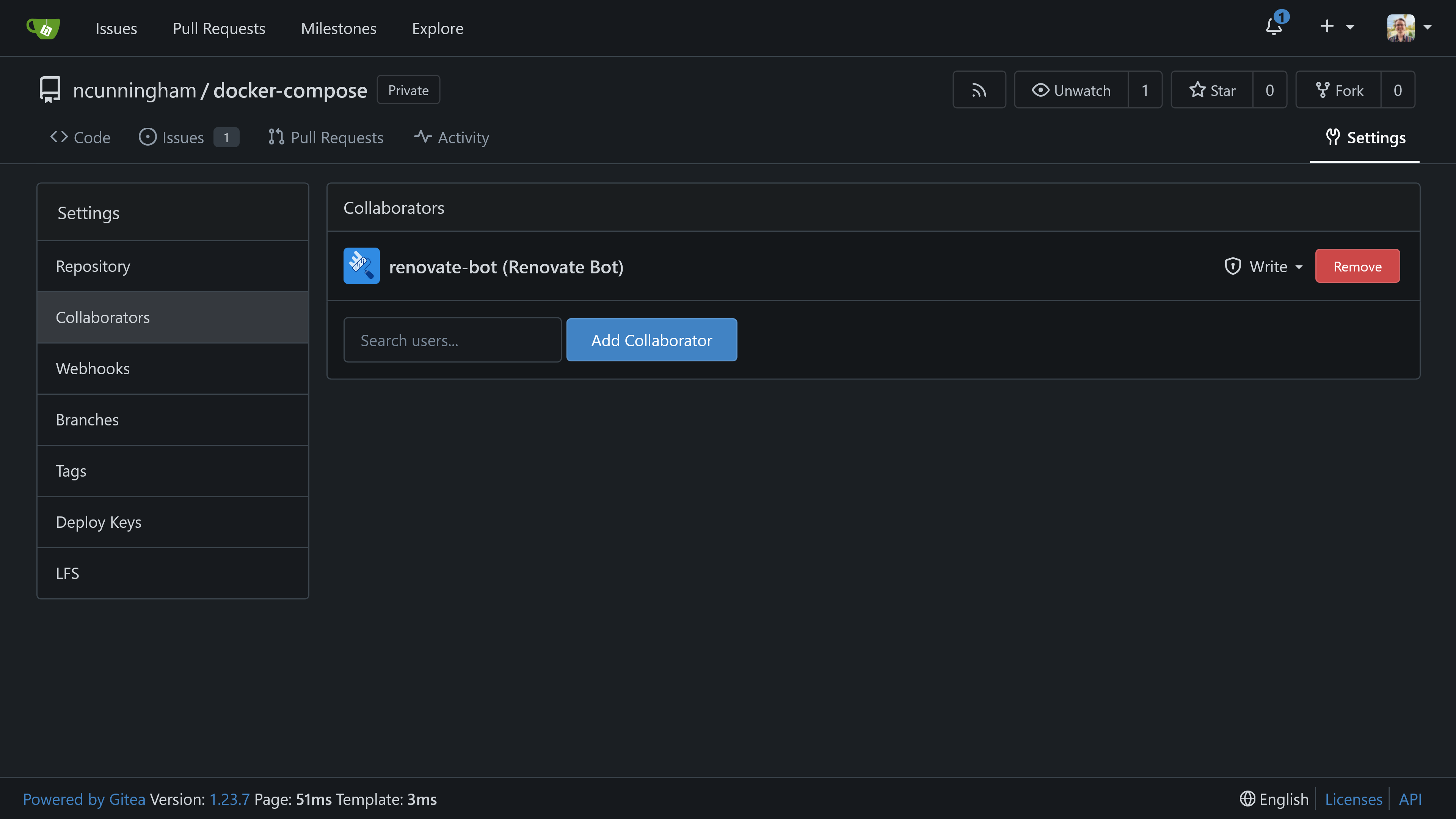
Task: Focus the Search users field
Action: point(452,340)
